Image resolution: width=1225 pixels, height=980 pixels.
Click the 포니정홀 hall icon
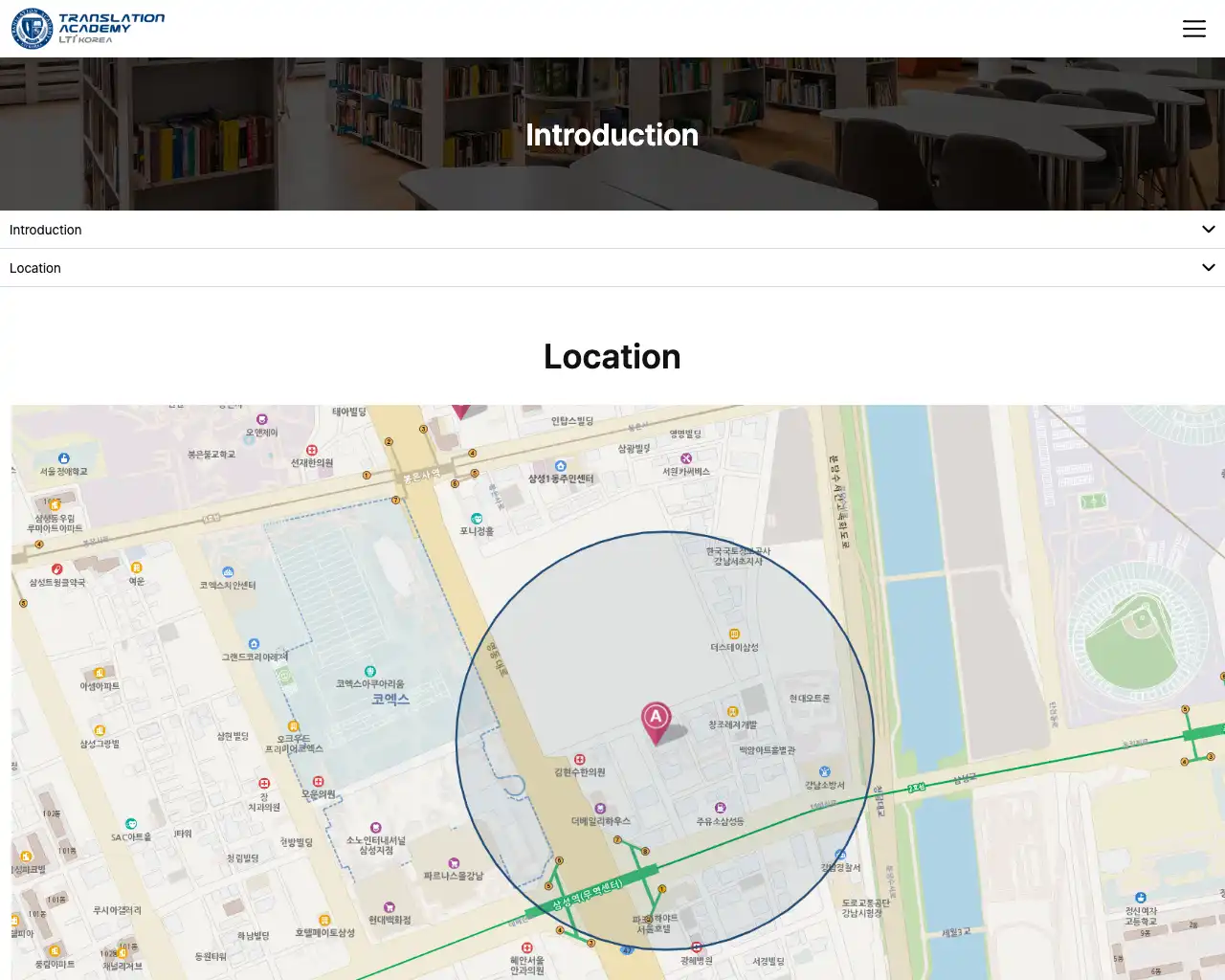point(477,519)
